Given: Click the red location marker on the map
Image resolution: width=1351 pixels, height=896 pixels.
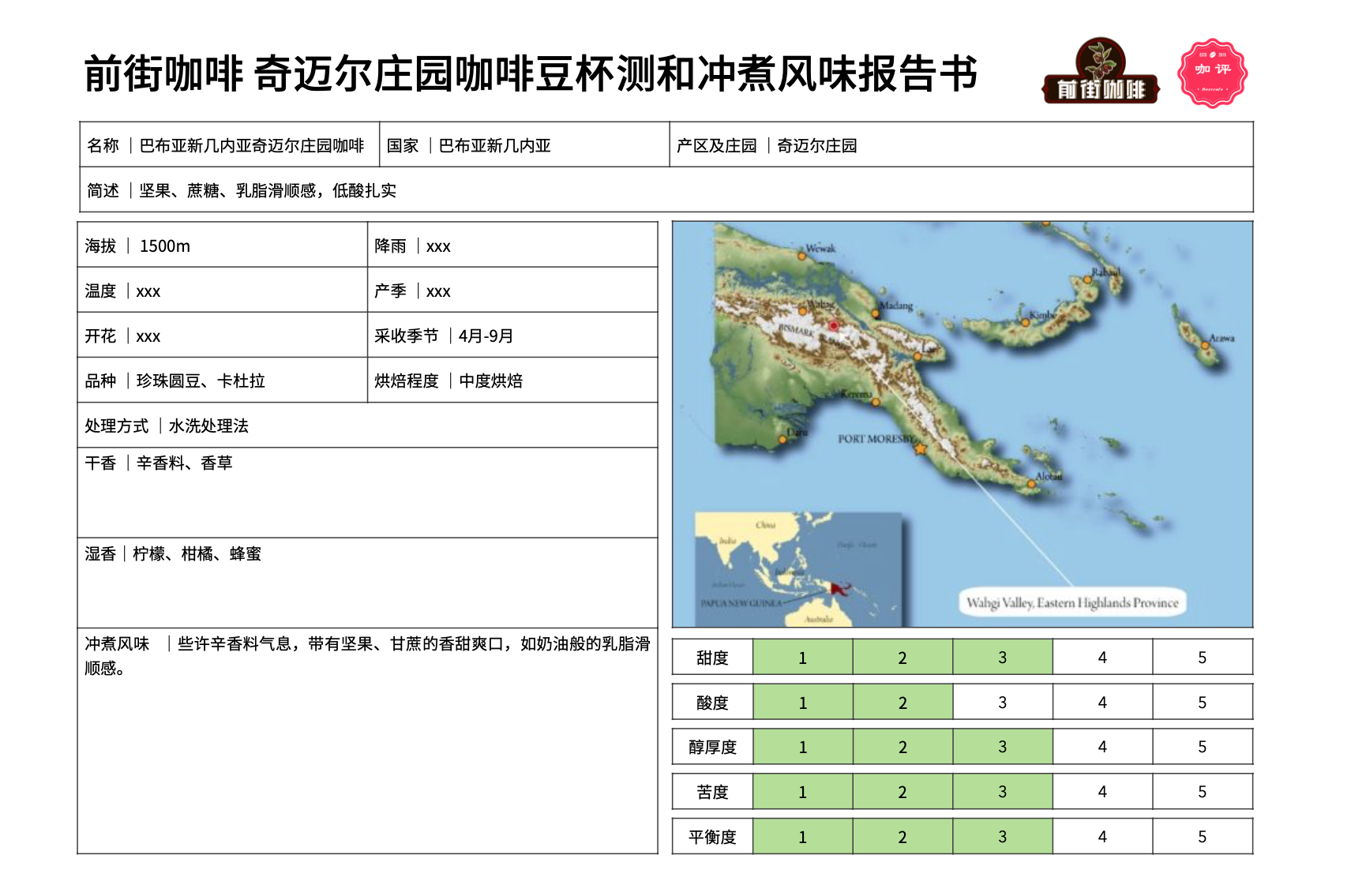Looking at the screenshot, I should tap(834, 325).
